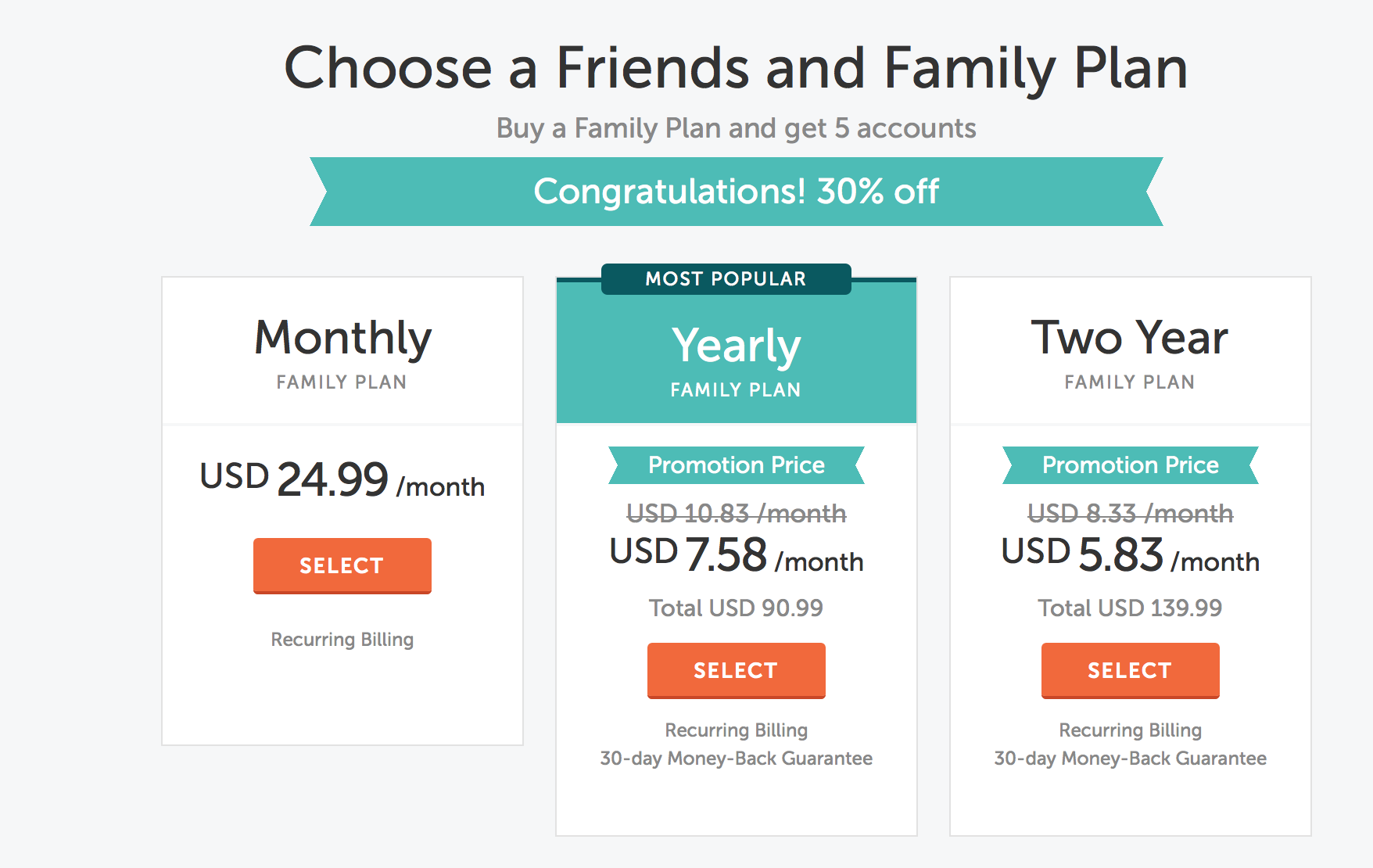Click the USD 7.58 per month price
Screen dimensions: 1373x868
[736, 554]
